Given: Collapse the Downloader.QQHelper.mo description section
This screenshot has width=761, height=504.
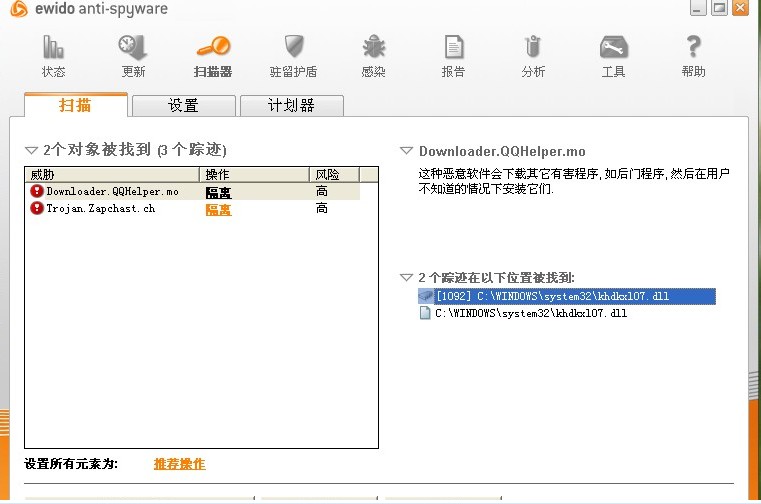Looking at the screenshot, I should pyautogui.click(x=406, y=151).
